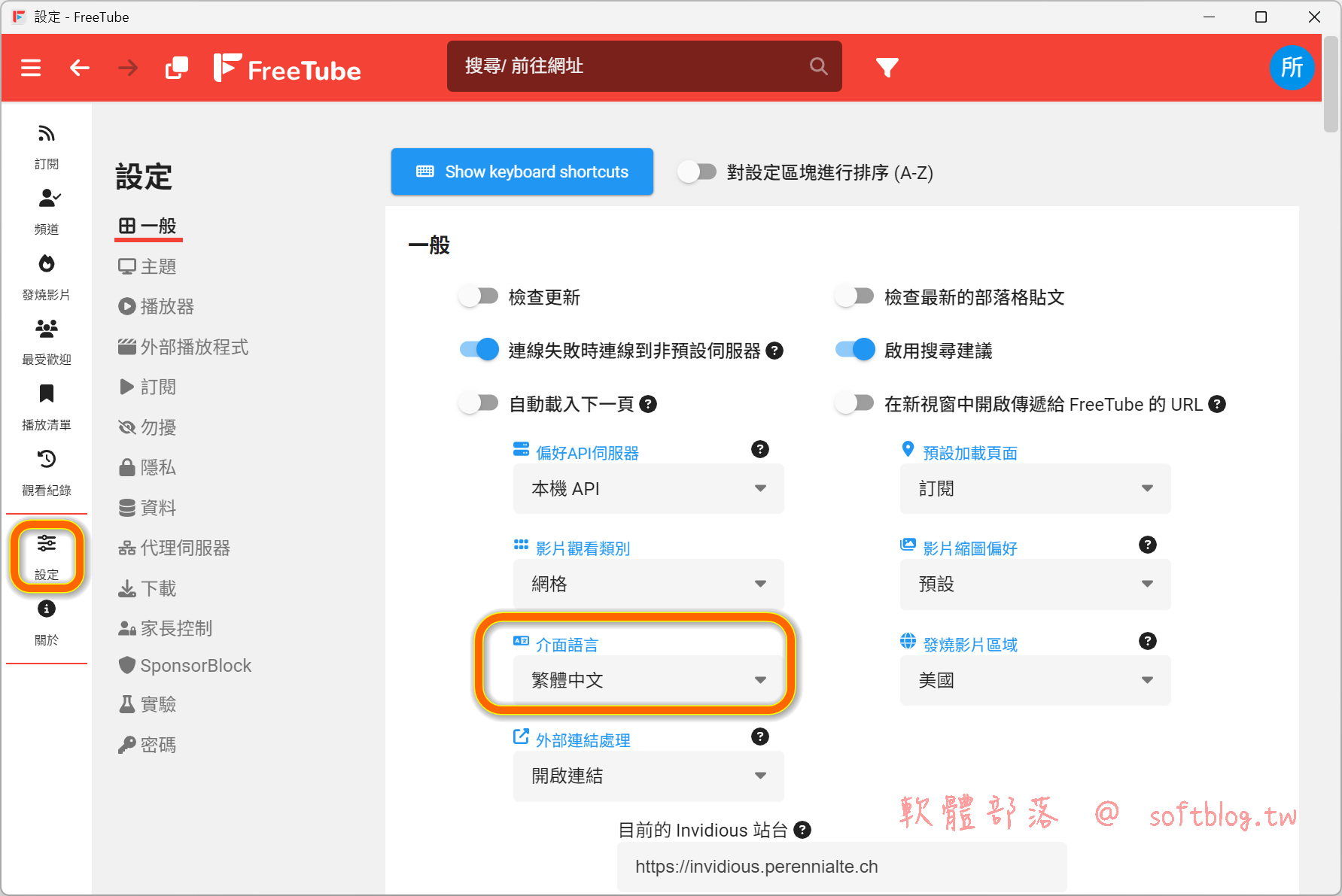Screen dimensions: 1342x896
Task: Open a new window icon
Action: point(177,68)
